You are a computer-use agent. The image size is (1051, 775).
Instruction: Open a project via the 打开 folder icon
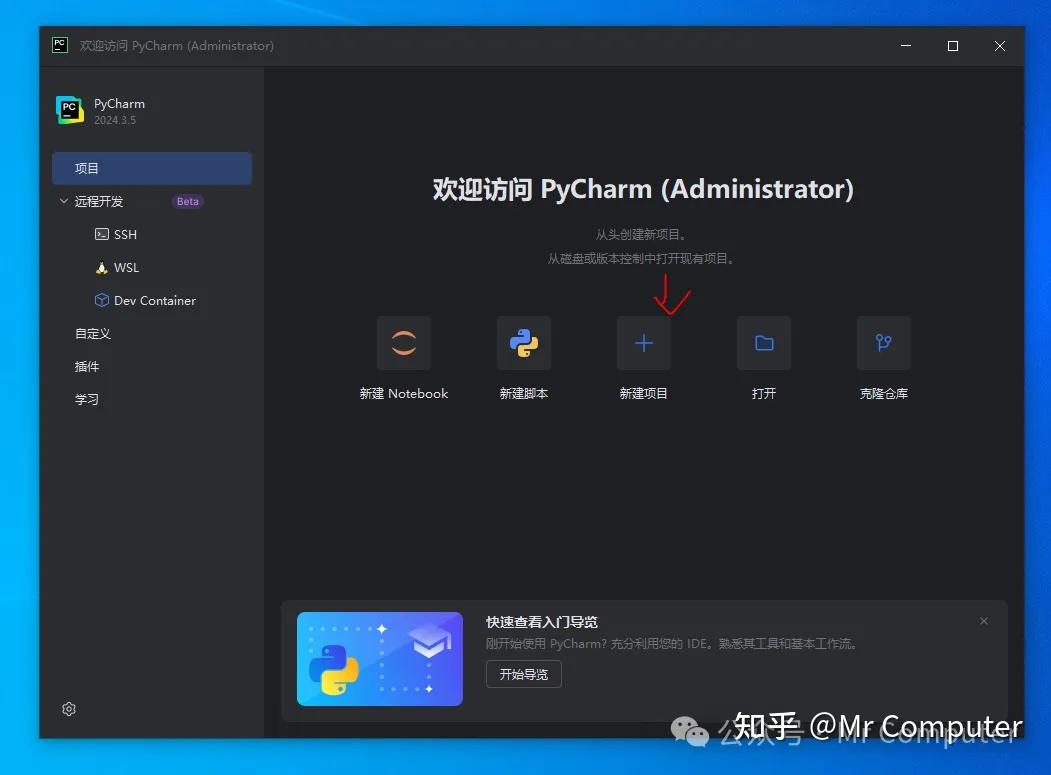click(763, 343)
